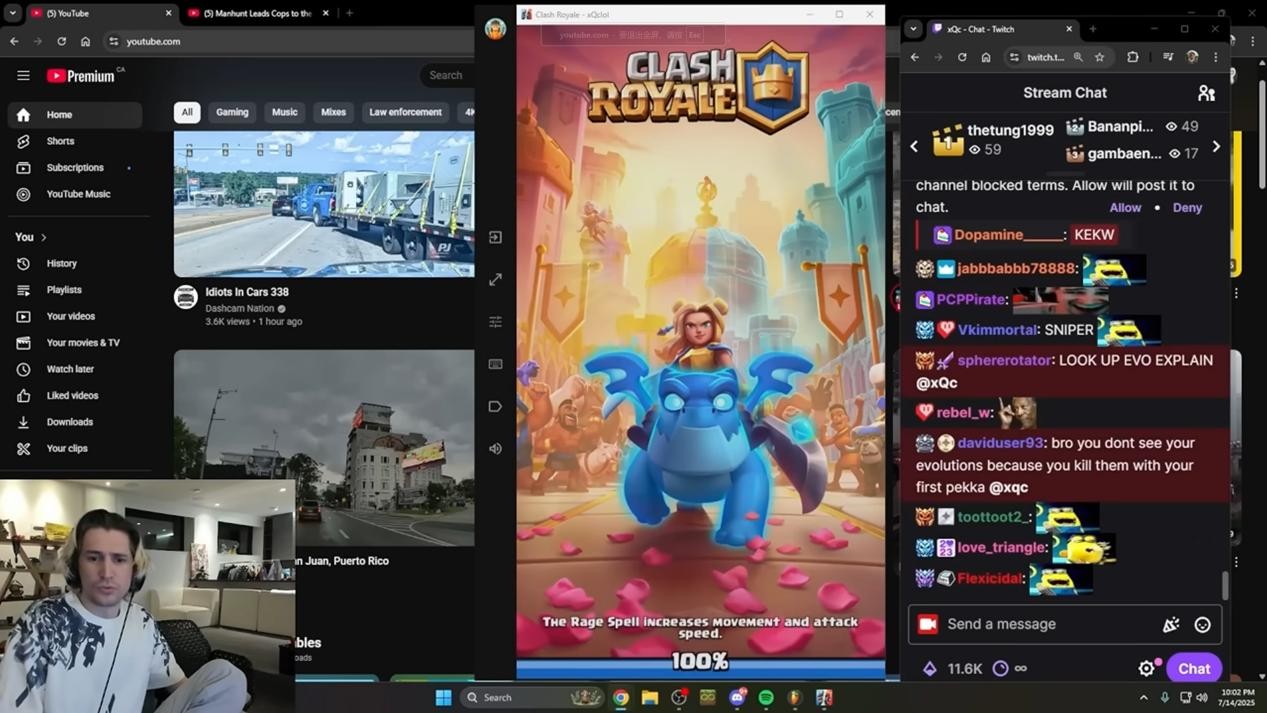Reload the Twitch chat browser page
Screen dimensions: 1267x713
pyautogui.click(x=962, y=58)
